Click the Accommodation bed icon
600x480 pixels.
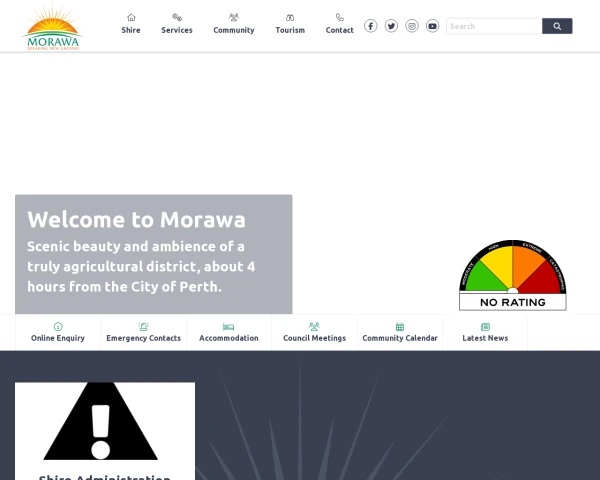tap(229, 327)
